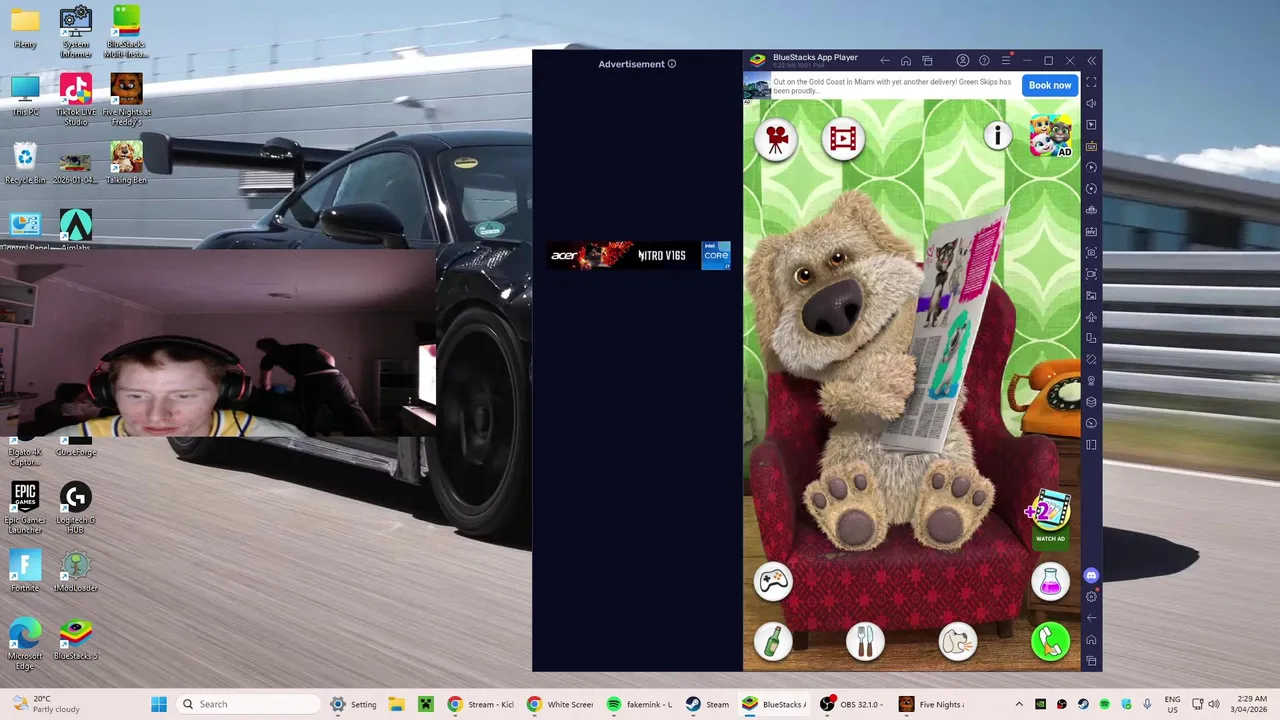Click the microphone icon in system tray
Screen dimensions: 1280x720
tap(1147, 704)
